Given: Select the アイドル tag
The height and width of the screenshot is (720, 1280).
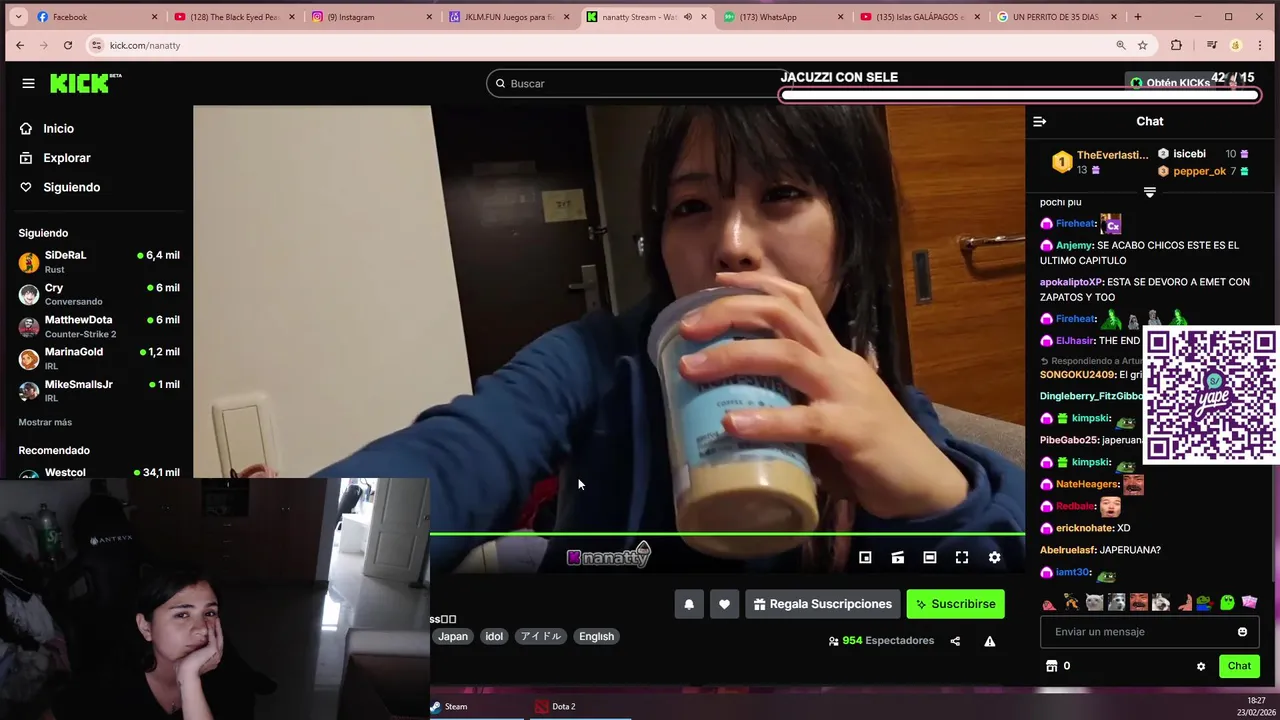Looking at the screenshot, I should tap(540, 636).
